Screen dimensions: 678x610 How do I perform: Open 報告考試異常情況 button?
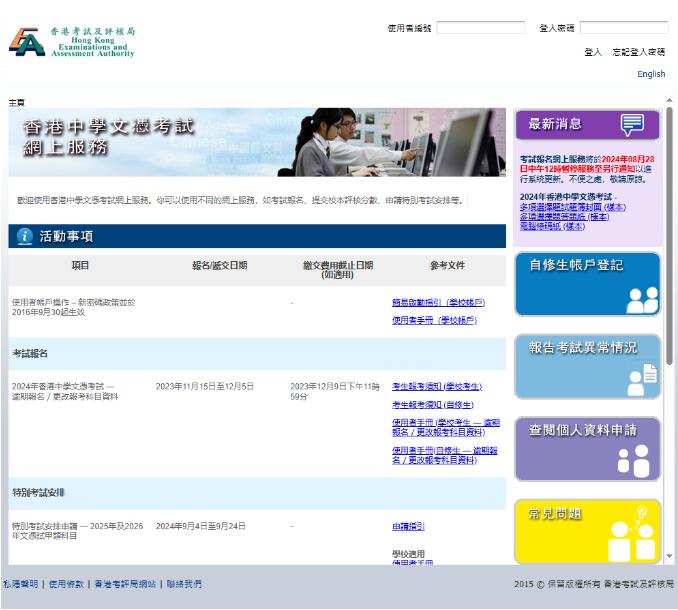587,367
